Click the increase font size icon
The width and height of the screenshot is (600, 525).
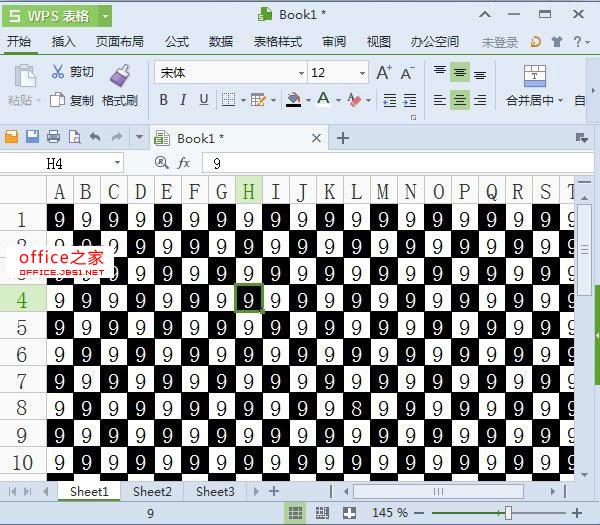tap(384, 73)
